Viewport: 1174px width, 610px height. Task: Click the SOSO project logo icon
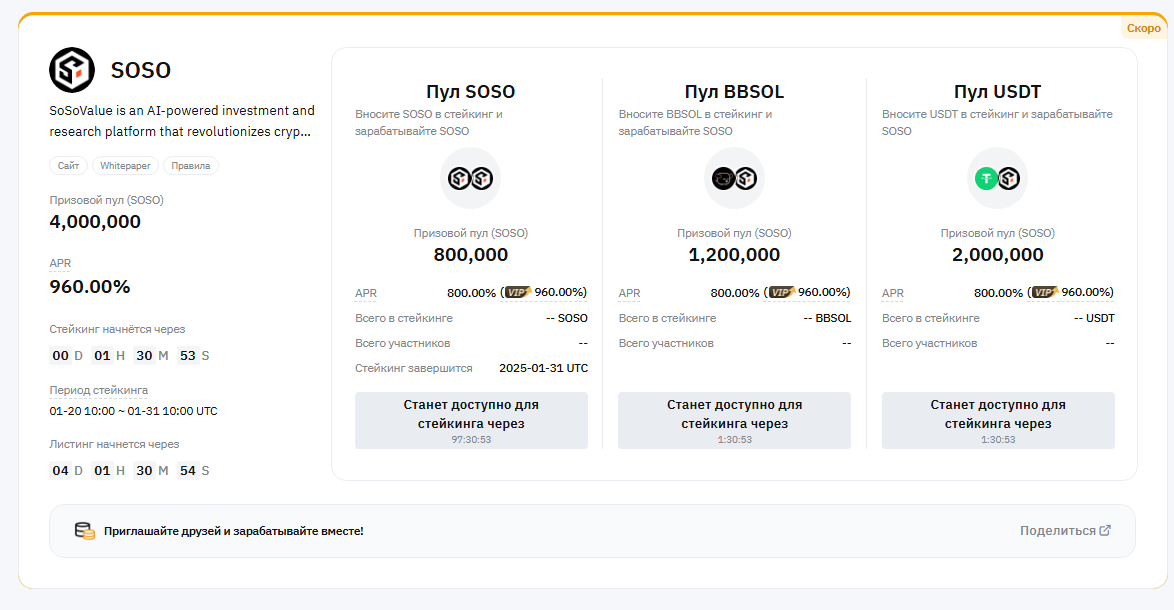click(72, 70)
